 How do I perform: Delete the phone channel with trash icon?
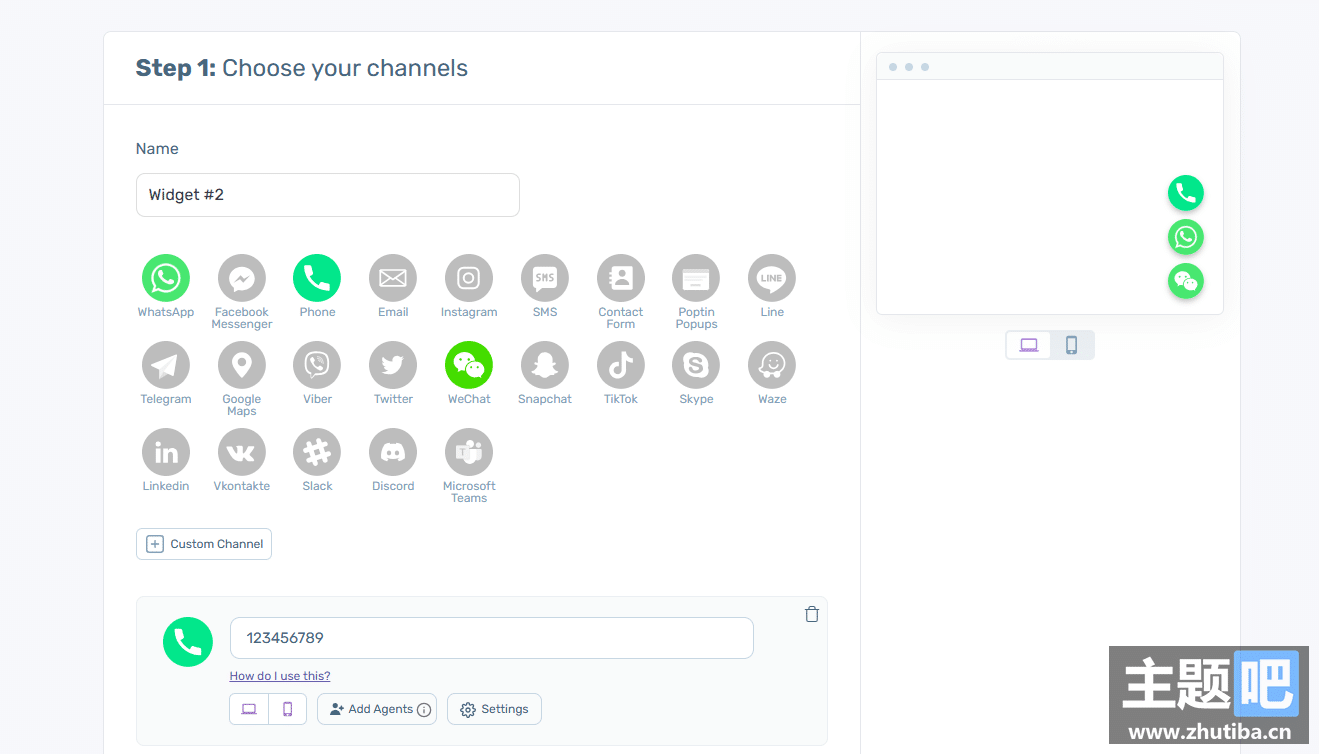[812, 614]
